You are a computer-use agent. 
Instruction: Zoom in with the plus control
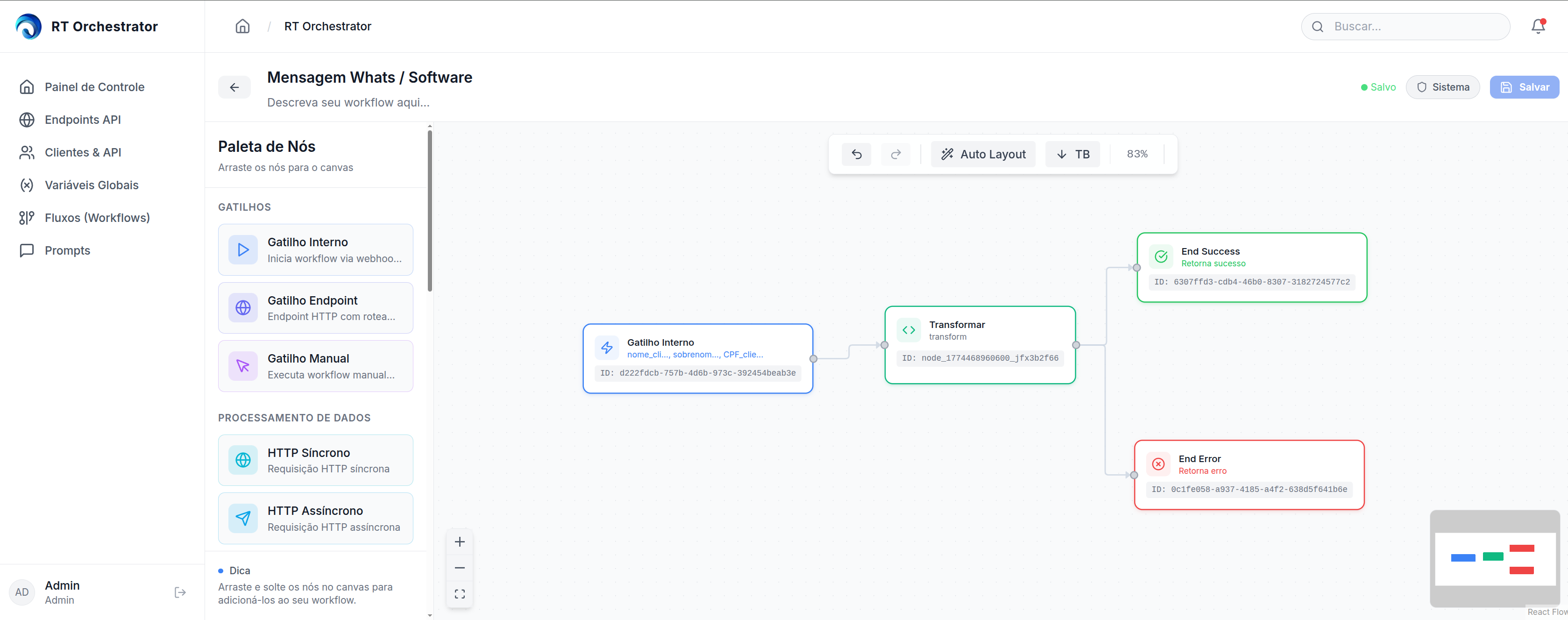coord(460,542)
